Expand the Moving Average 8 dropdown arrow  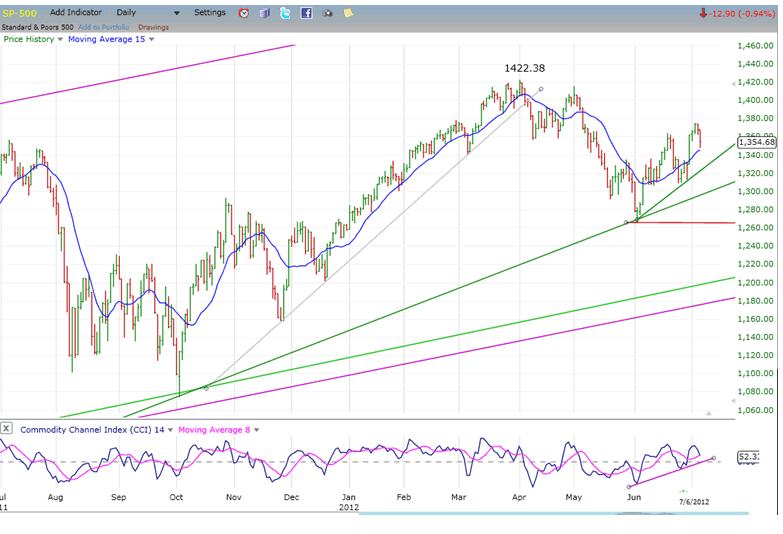pos(257,430)
